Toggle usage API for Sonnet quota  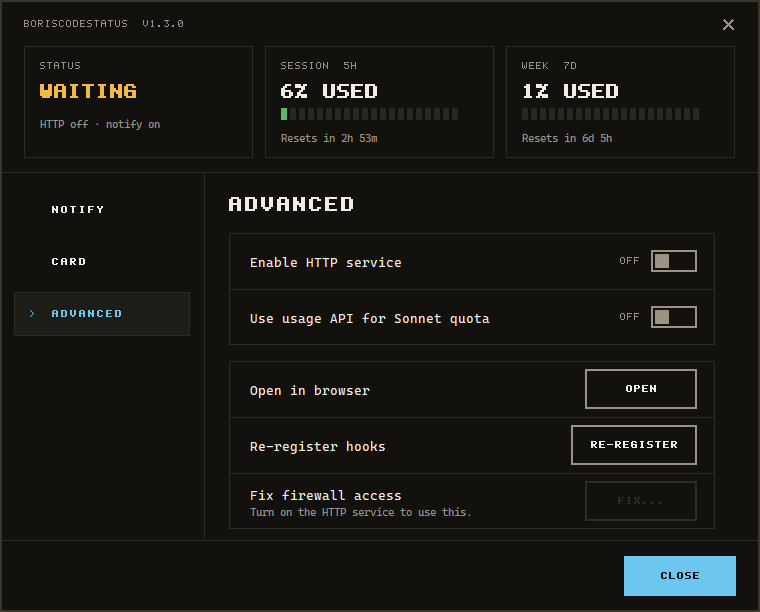click(674, 317)
